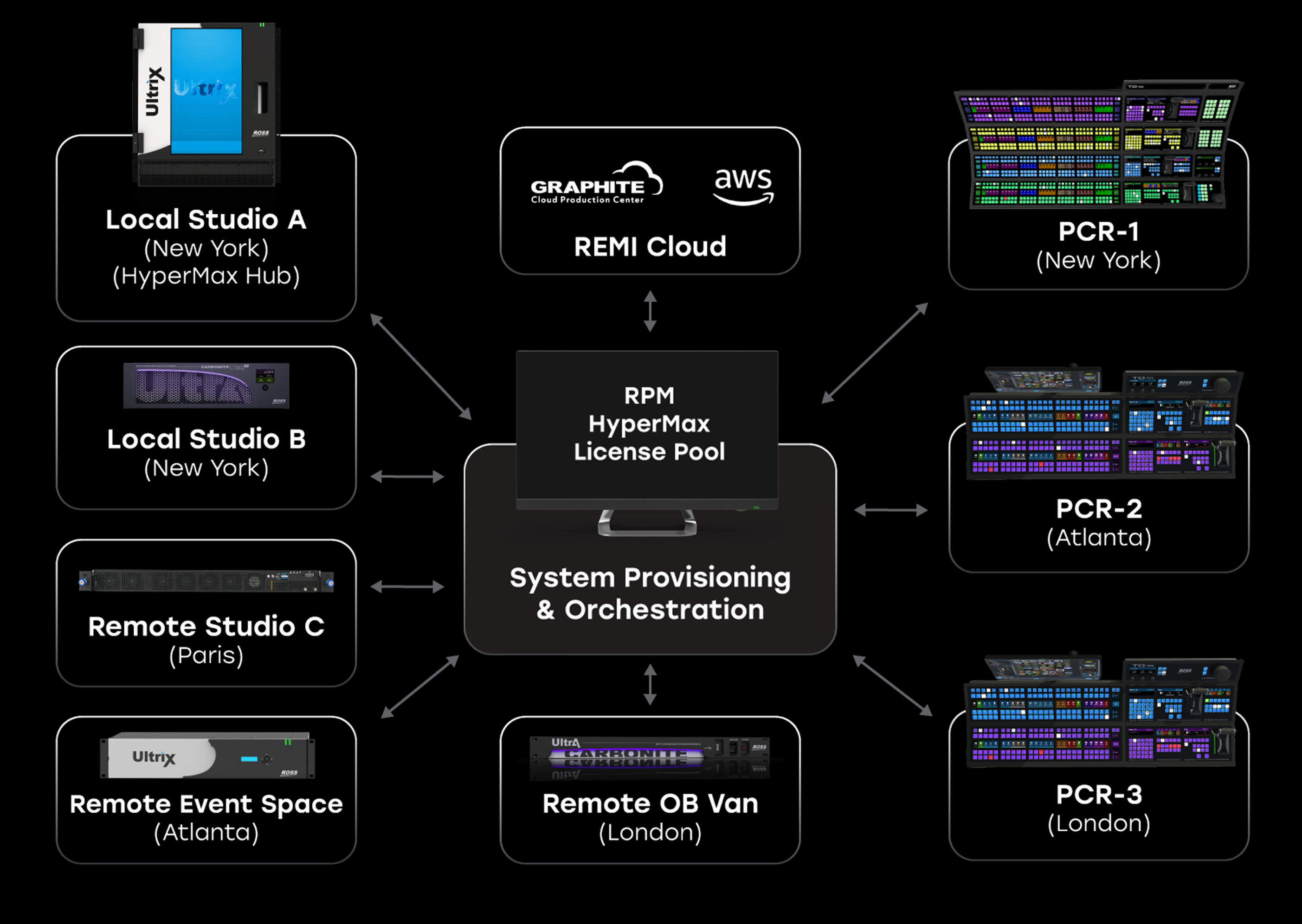Screen dimensions: 1302x924
Task: Click the "PCR-1" label
Action: click(1099, 231)
